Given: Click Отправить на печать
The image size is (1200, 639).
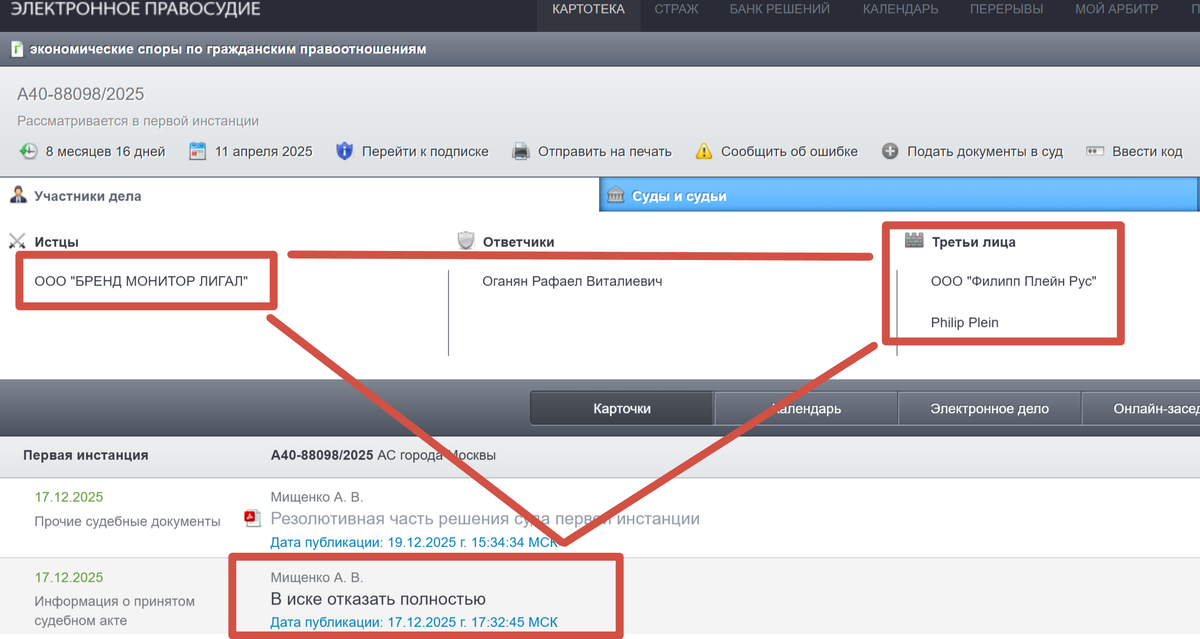Looking at the screenshot, I should (x=605, y=152).
